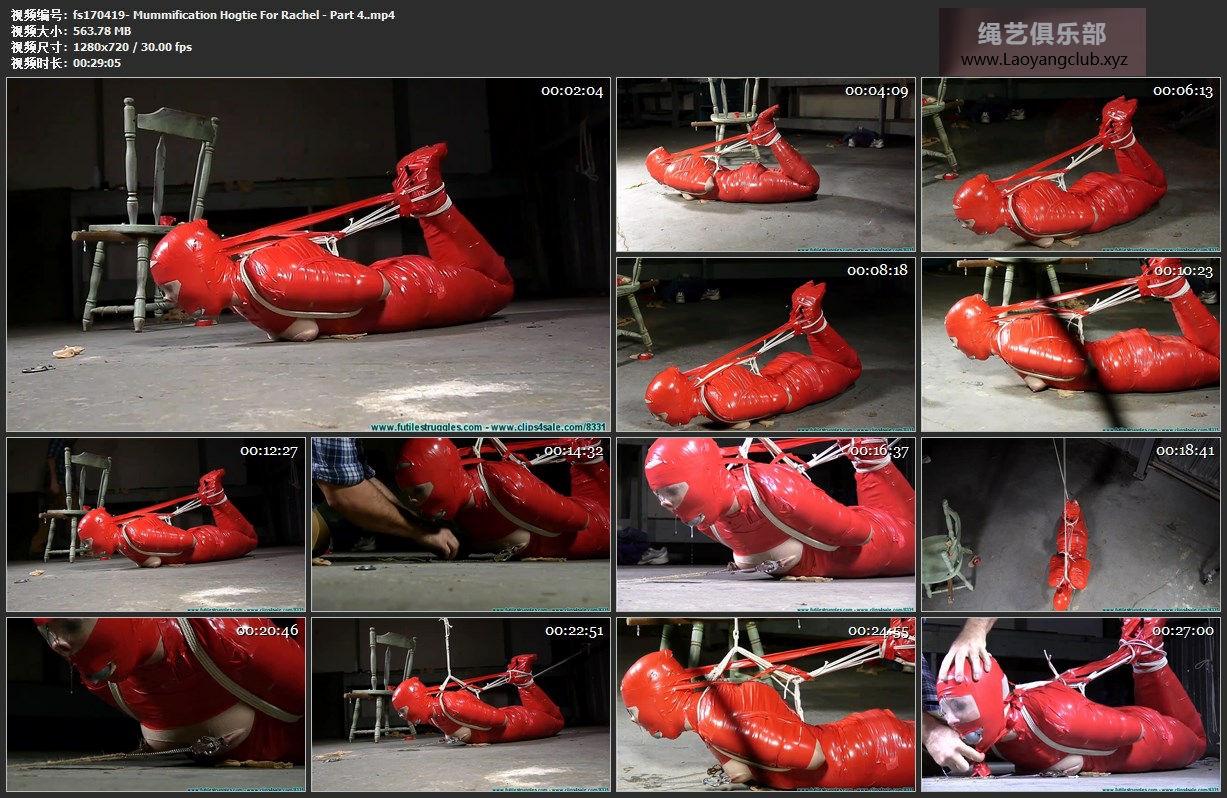Viewport: 1227px width, 798px height.
Task: Click the frame timestamped 00:06:13
Action: coord(1070,164)
